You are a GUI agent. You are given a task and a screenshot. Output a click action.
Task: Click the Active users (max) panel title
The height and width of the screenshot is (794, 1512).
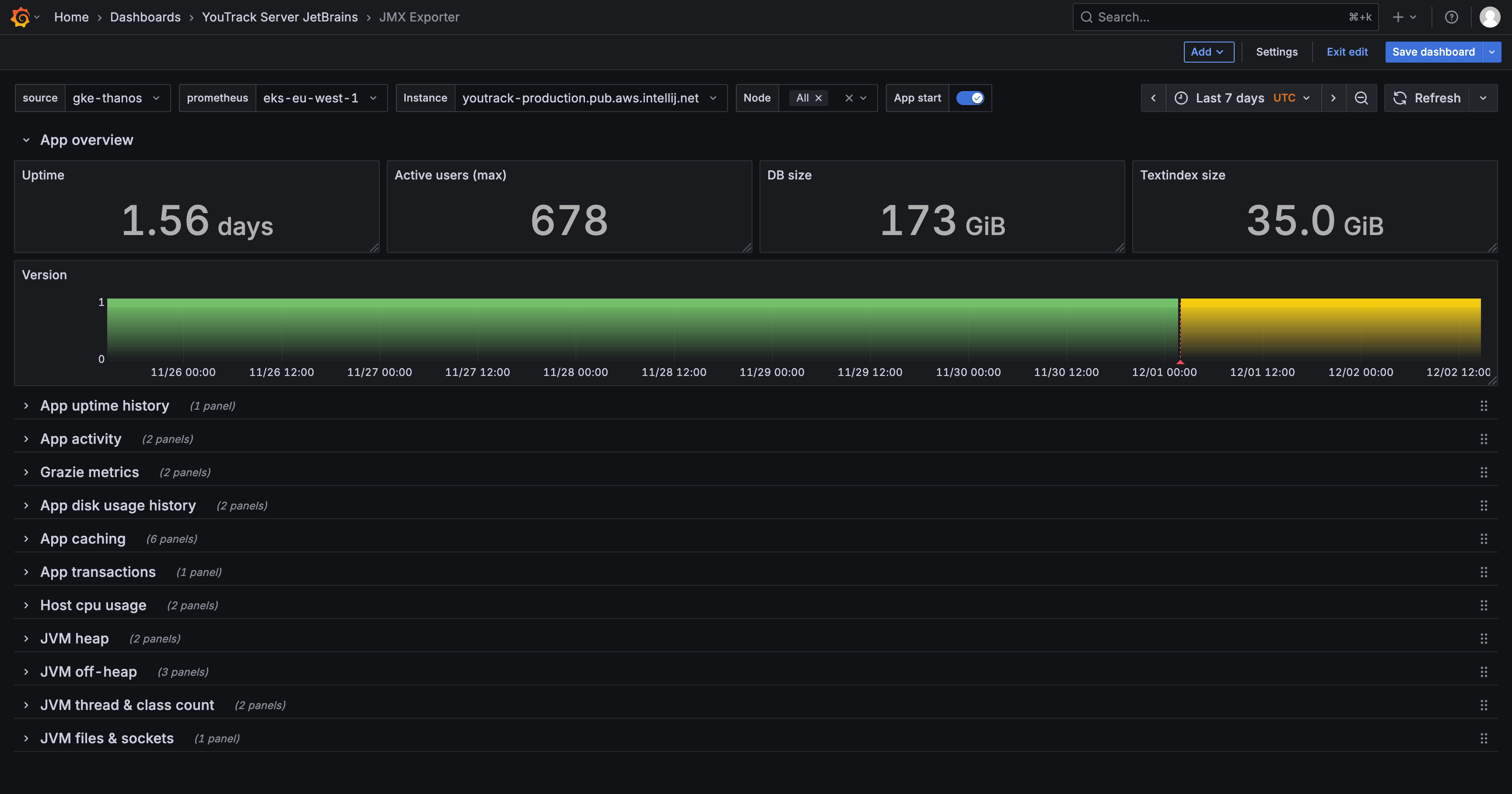tap(450, 175)
